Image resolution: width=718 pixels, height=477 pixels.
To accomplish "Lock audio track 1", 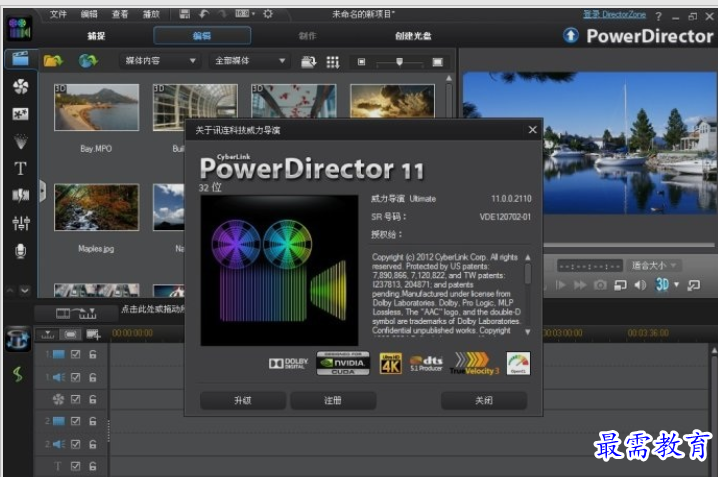I will click(92, 377).
